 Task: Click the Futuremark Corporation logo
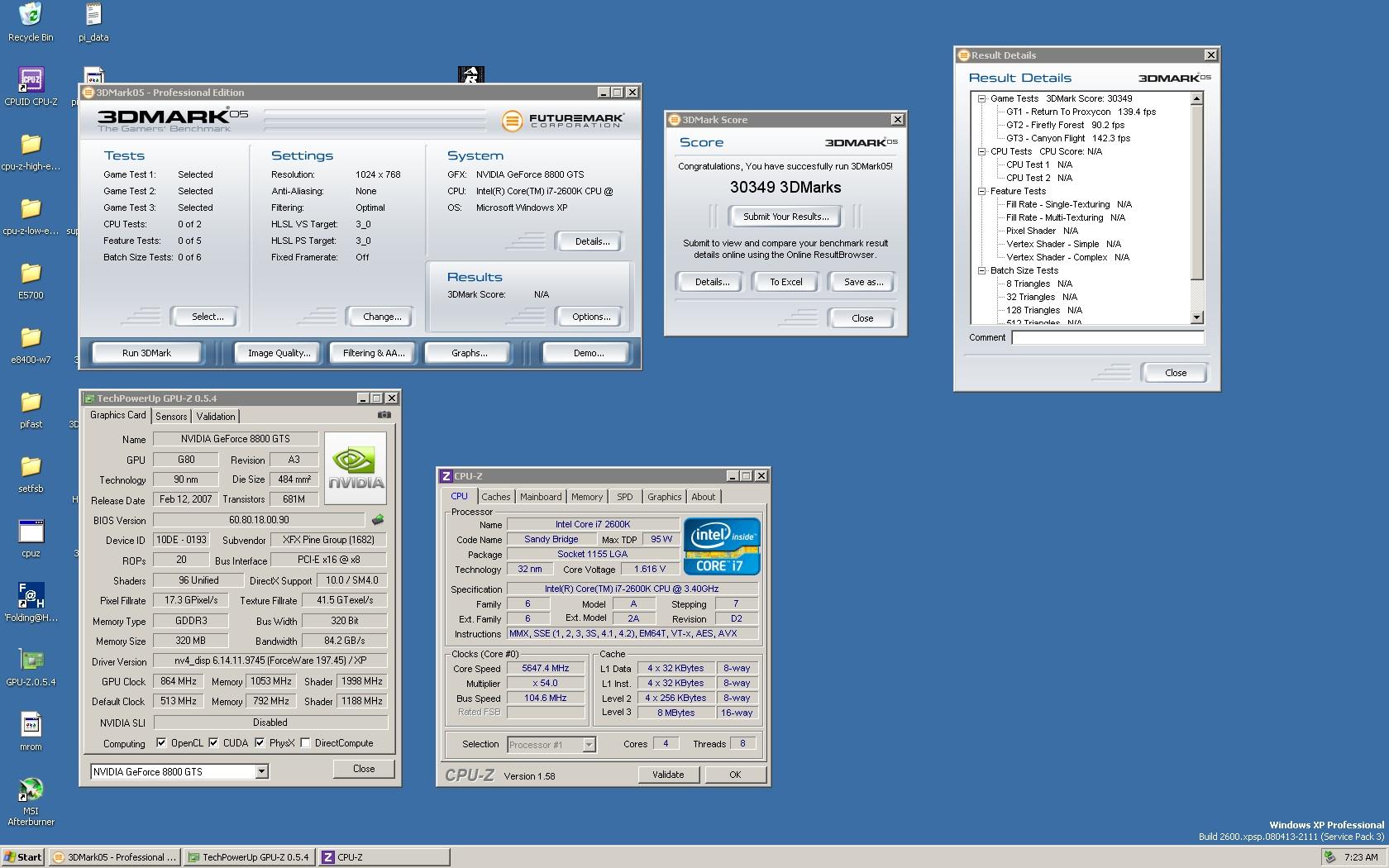(563, 121)
